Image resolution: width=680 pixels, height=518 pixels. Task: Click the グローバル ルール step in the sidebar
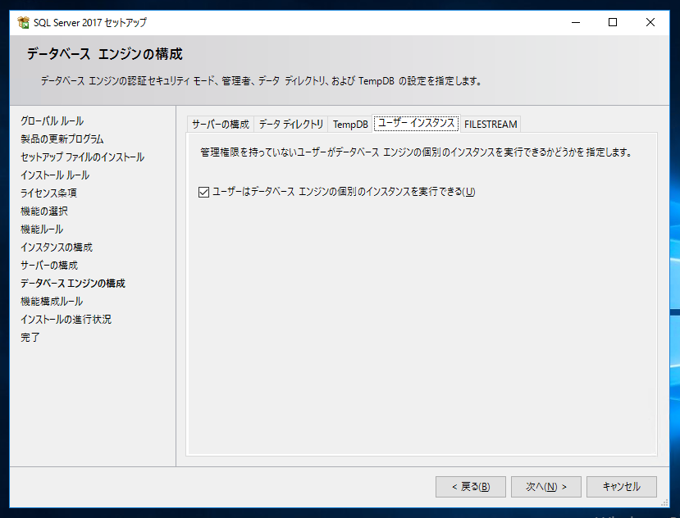coord(52,121)
